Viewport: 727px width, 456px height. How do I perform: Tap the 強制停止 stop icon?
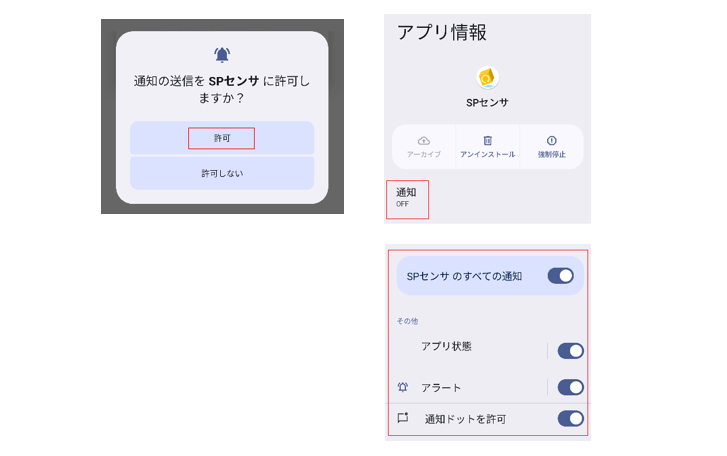point(551,140)
